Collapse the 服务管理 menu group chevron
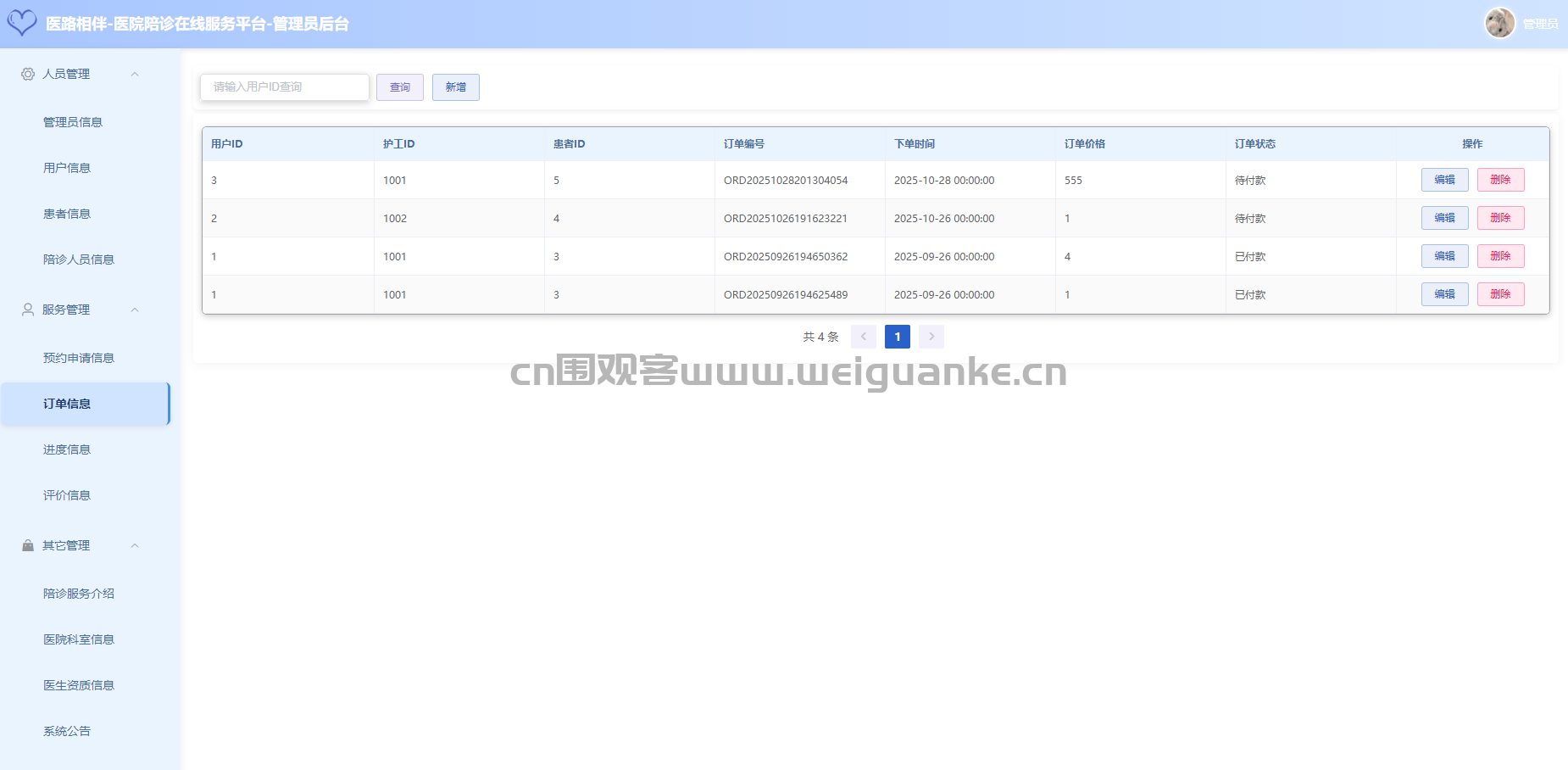This screenshot has height=770, width=1568. pyautogui.click(x=135, y=310)
